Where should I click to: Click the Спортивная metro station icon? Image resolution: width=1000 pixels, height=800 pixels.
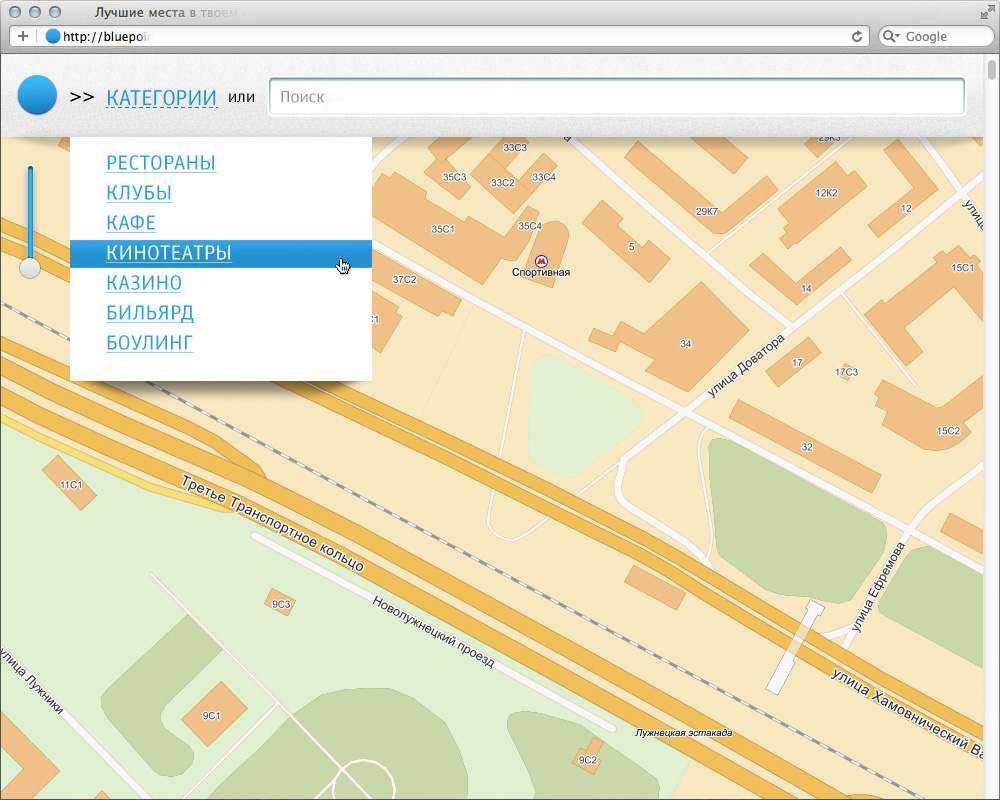point(542,261)
